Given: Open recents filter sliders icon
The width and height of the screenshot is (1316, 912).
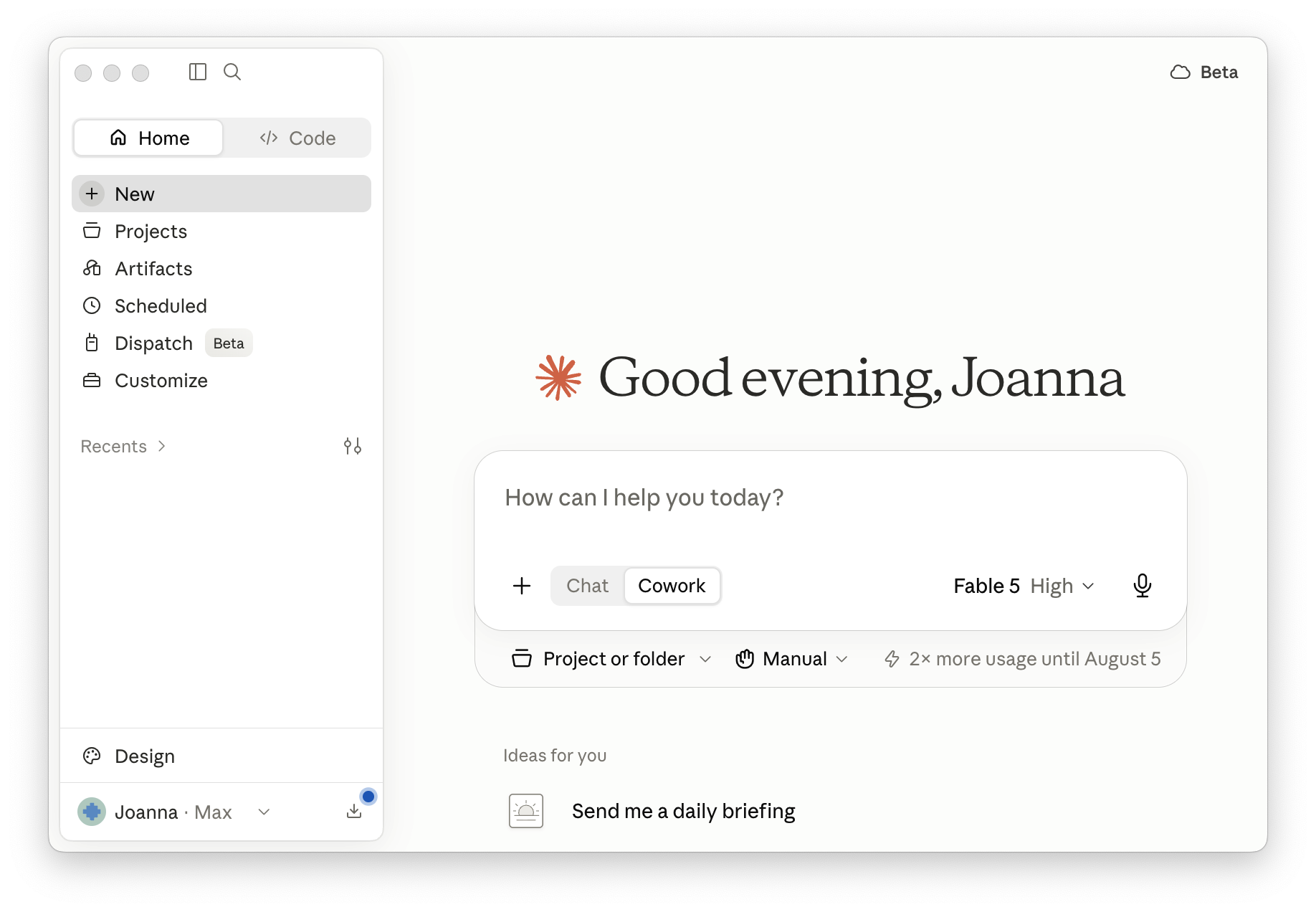Looking at the screenshot, I should pyautogui.click(x=352, y=446).
